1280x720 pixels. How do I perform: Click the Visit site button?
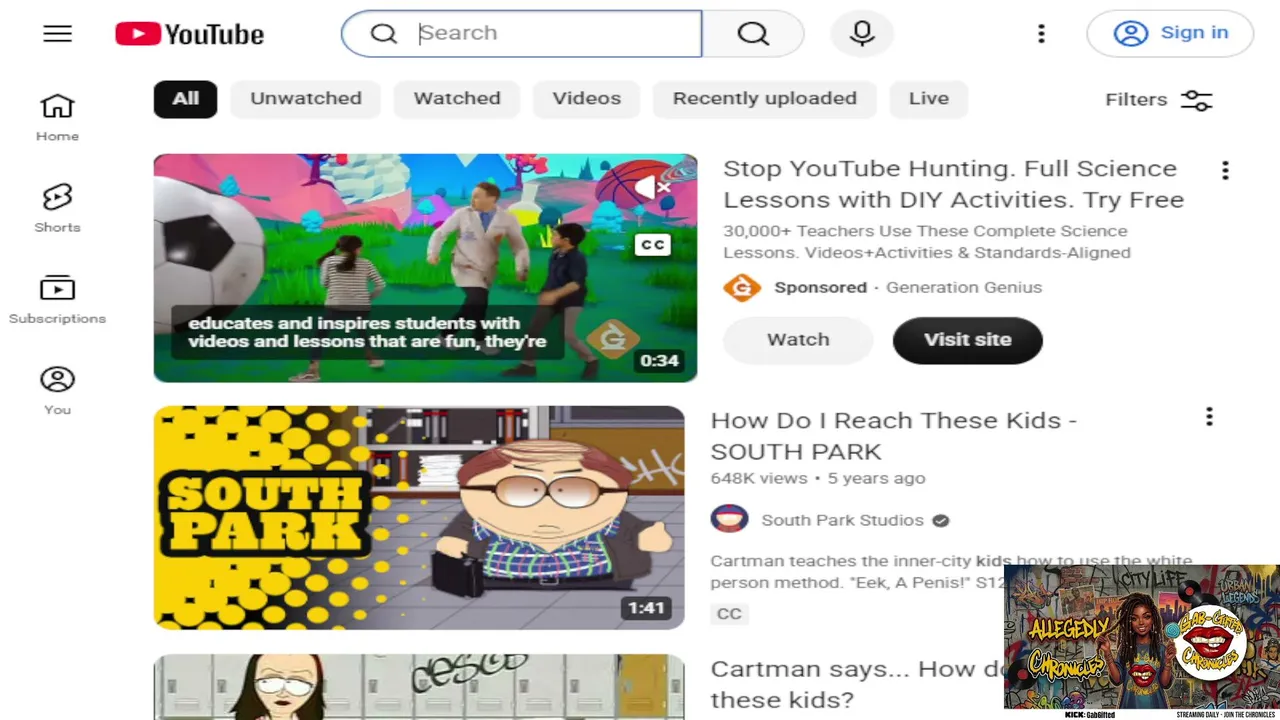coord(968,340)
